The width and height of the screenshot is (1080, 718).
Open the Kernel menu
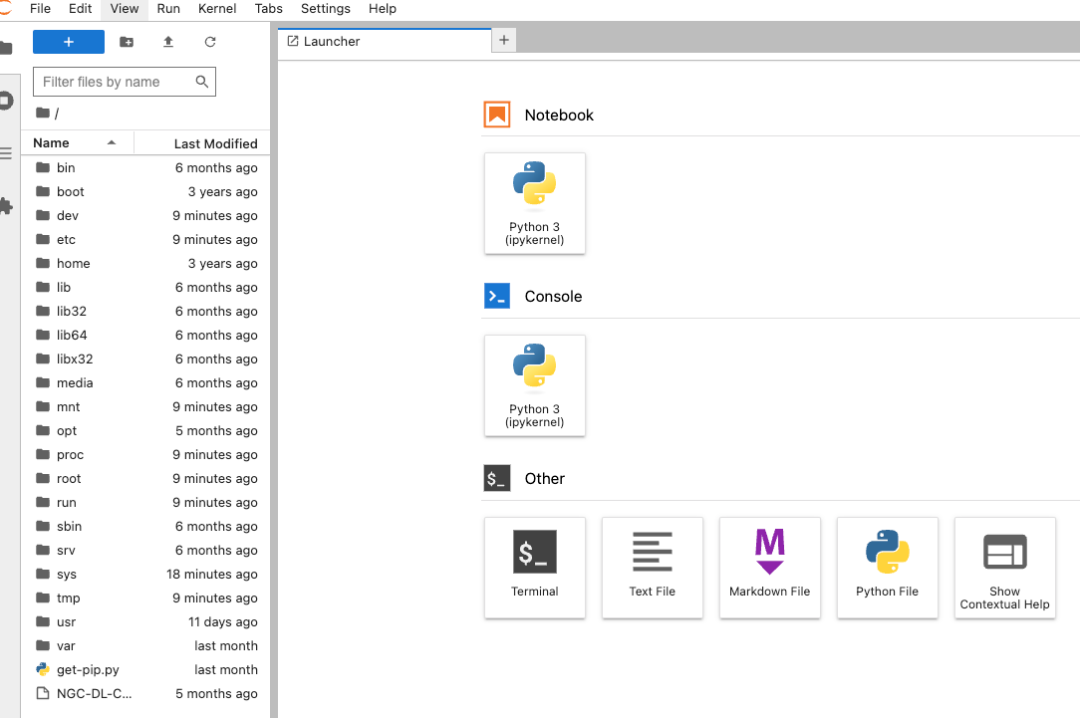click(217, 9)
